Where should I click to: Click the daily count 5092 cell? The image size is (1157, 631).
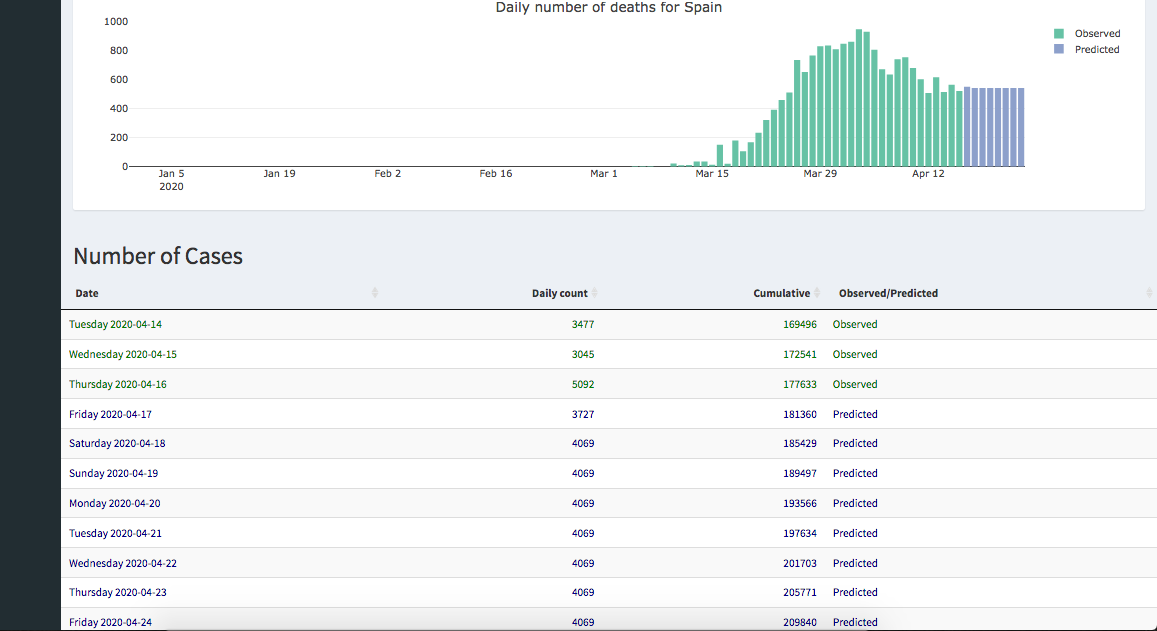click(583, 384)
